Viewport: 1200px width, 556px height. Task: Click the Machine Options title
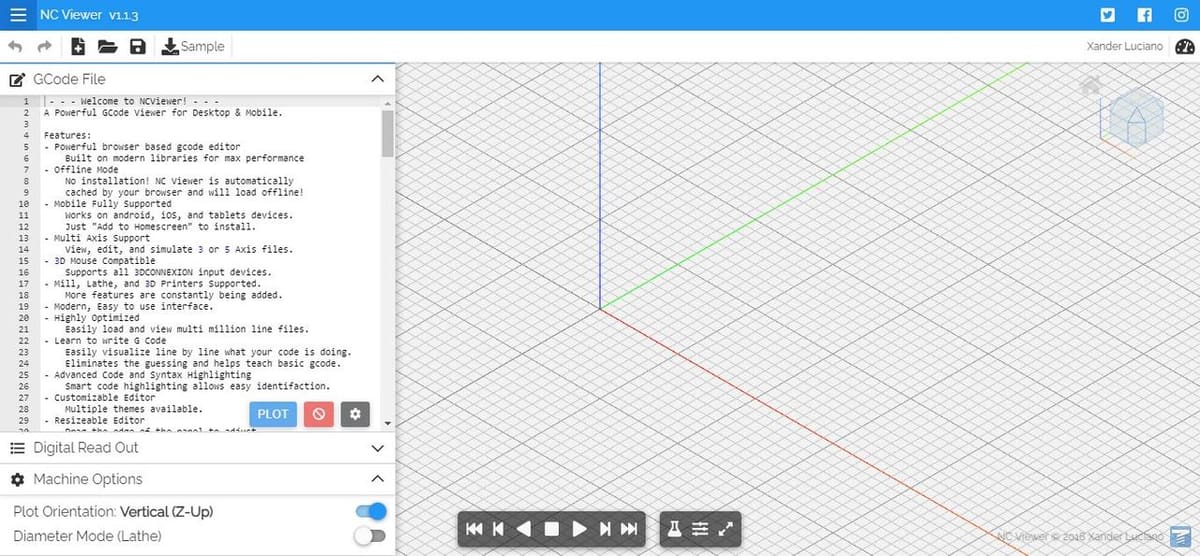88,479
